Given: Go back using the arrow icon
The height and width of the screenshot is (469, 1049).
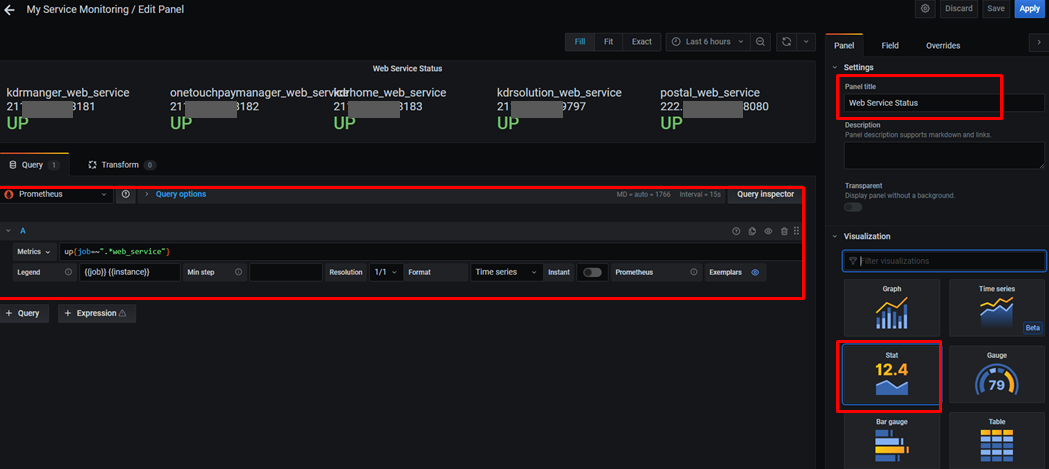Looking at the screenshot, I should pos(9,9).
